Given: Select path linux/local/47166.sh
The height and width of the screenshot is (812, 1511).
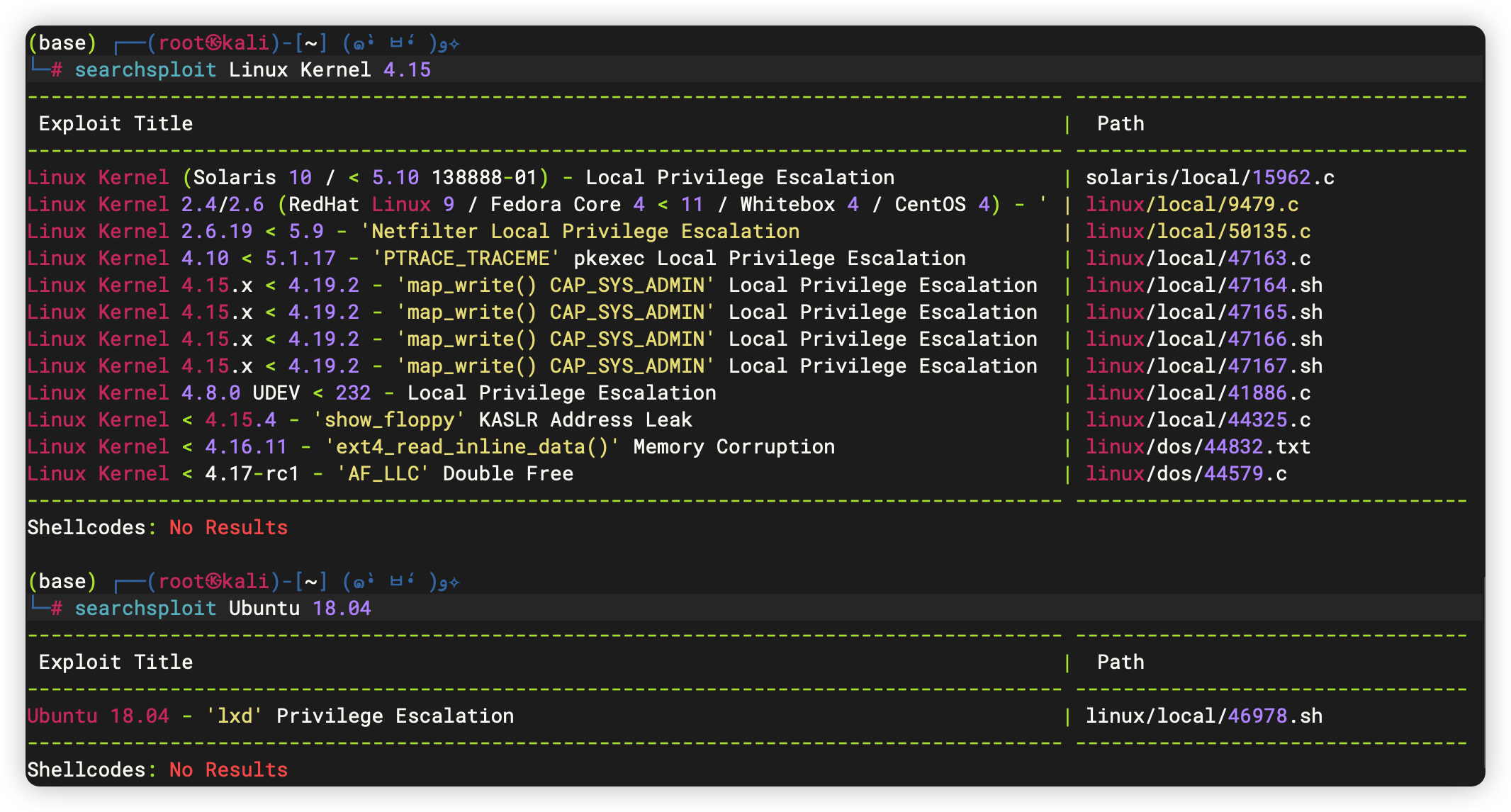Looking at the screenshot, I should [1204, 339].
